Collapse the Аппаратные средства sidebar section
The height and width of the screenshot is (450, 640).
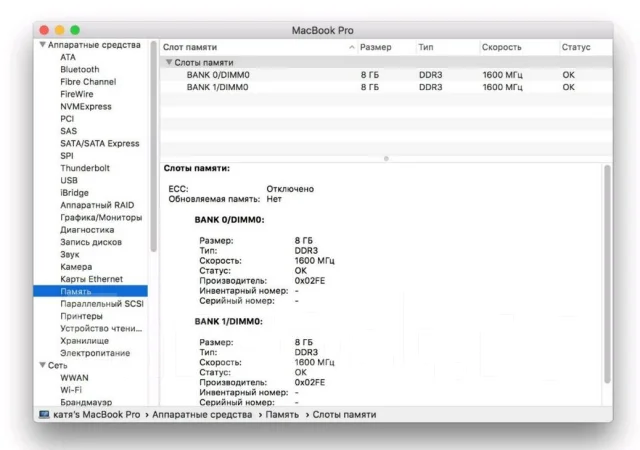point(42,45)
